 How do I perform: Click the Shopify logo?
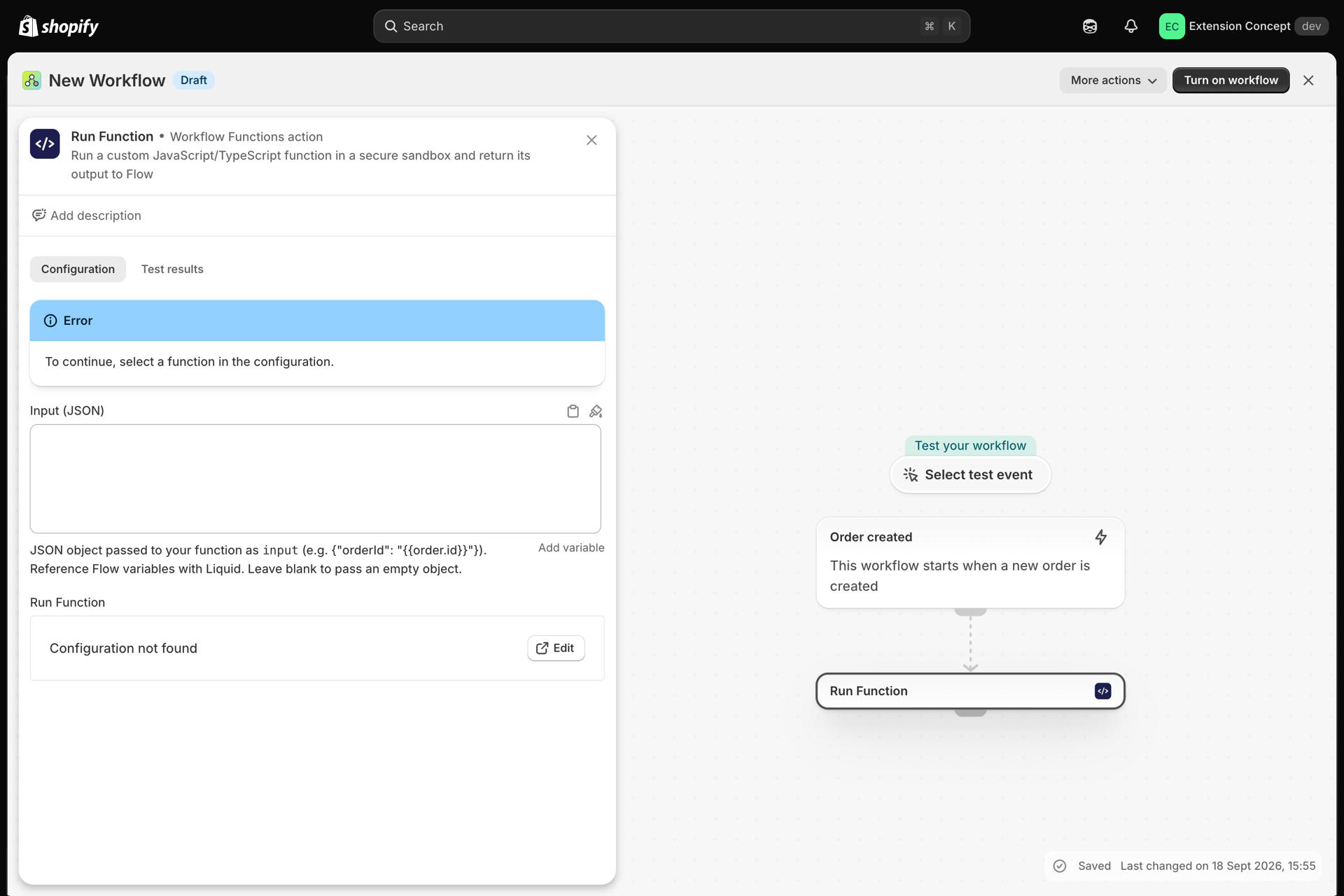[x=59, y=26]
